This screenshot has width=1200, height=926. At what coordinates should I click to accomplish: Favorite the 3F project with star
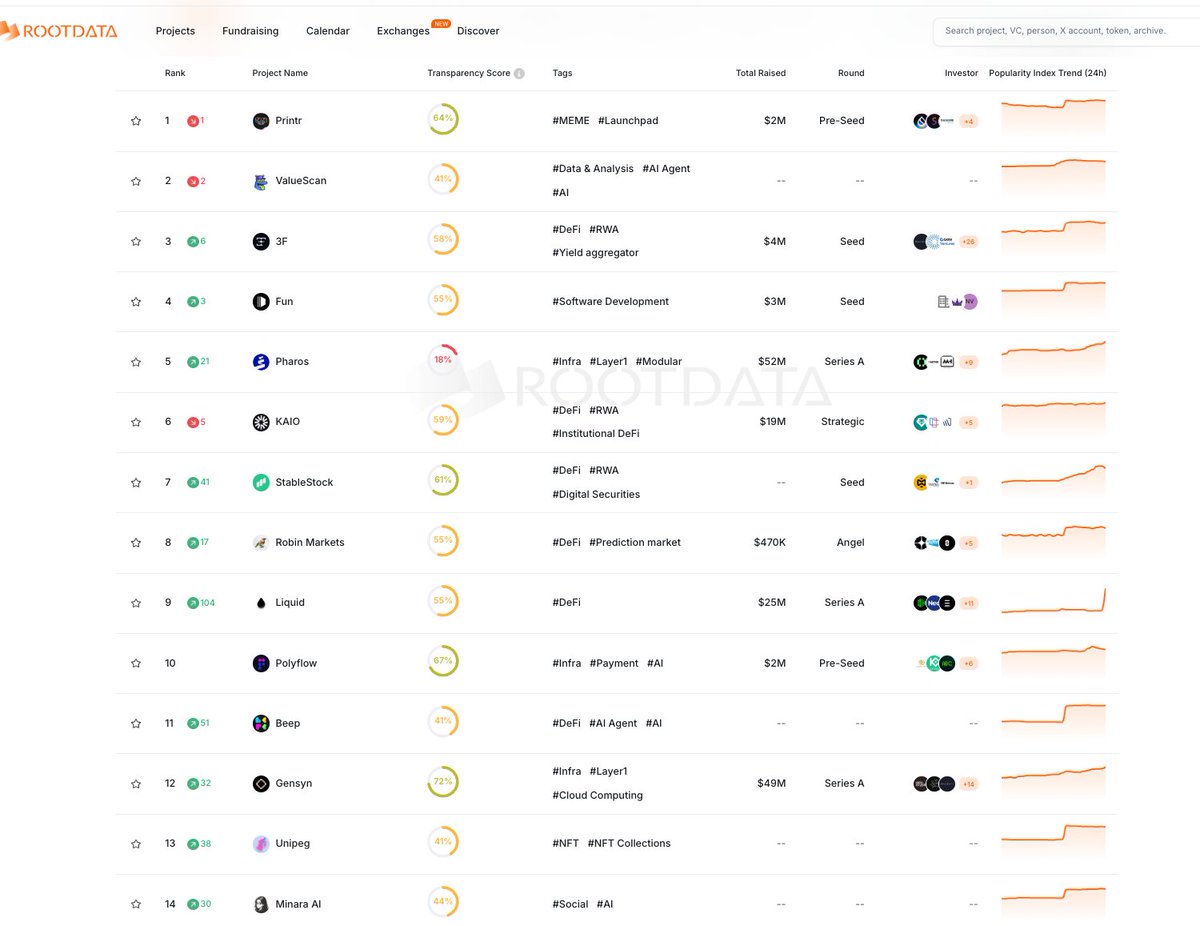(x=136, y=241)
